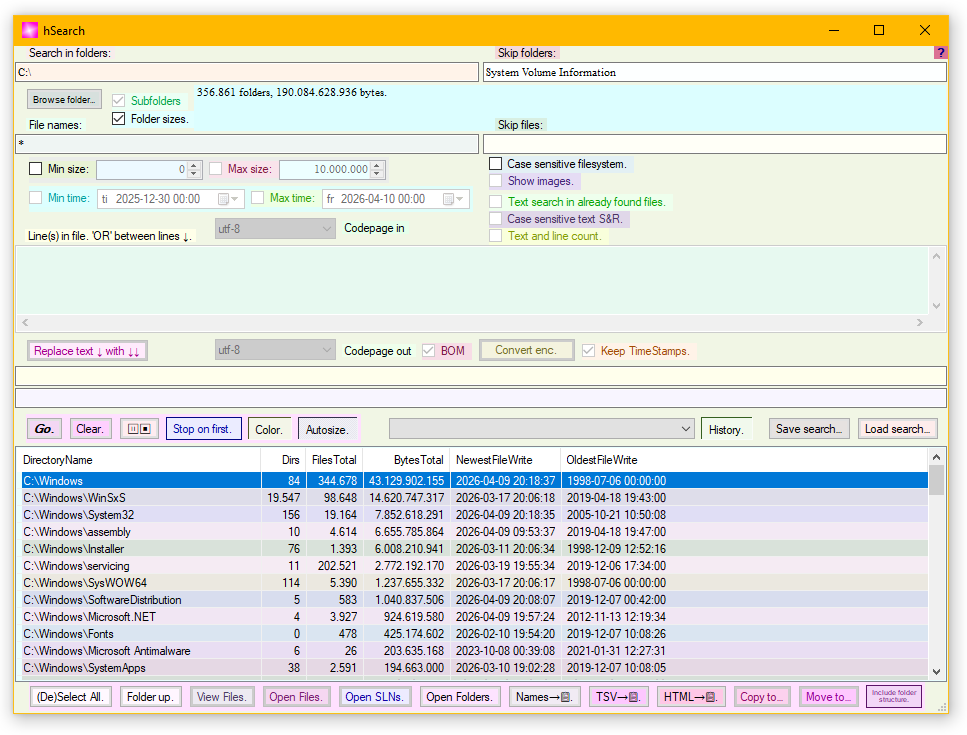Click the Open SLNs button
The height and width of the screenshot is (735, 967).
coord(375,697)
